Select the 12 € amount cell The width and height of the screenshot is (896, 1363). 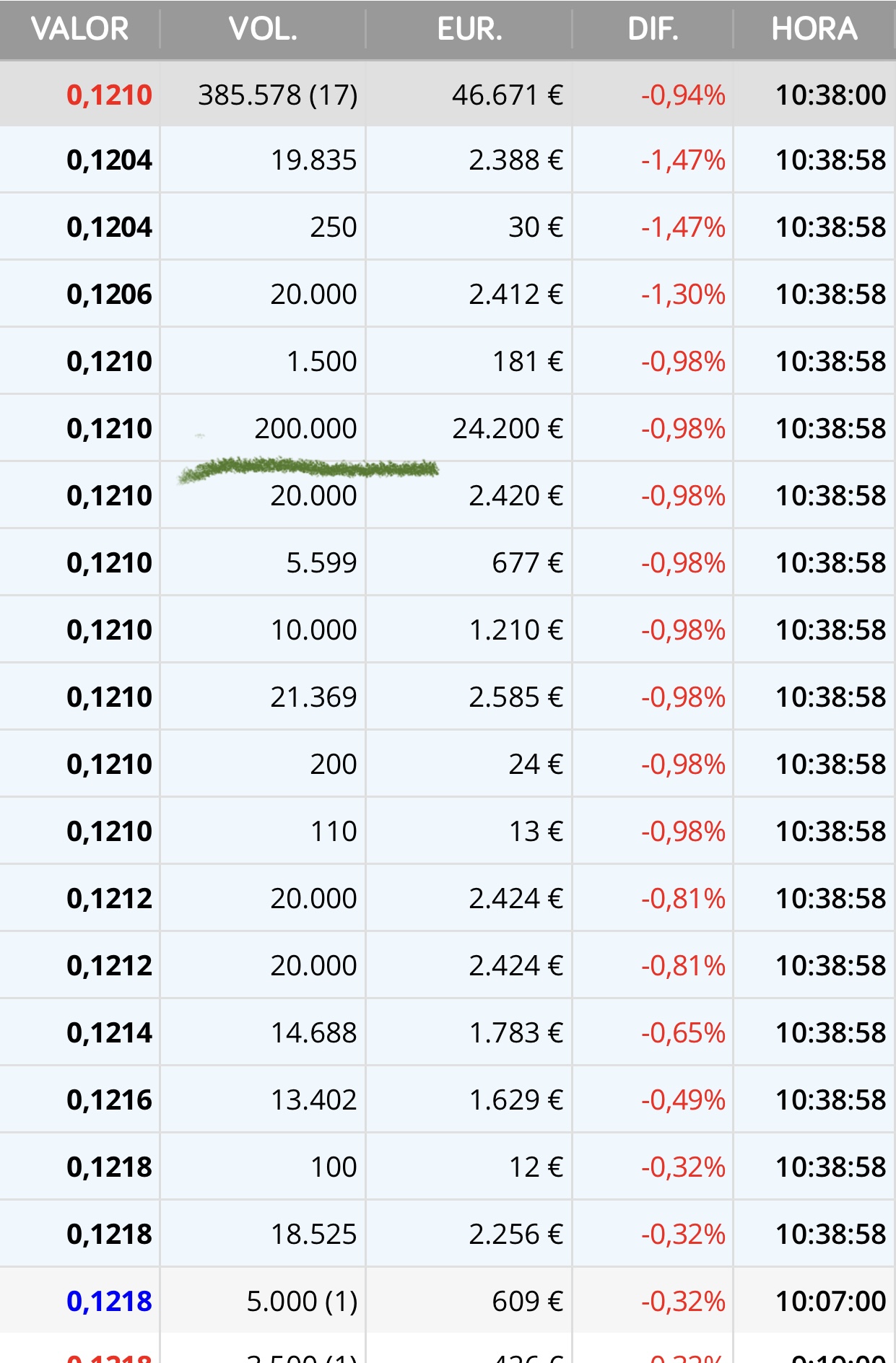coord(536,1167)
